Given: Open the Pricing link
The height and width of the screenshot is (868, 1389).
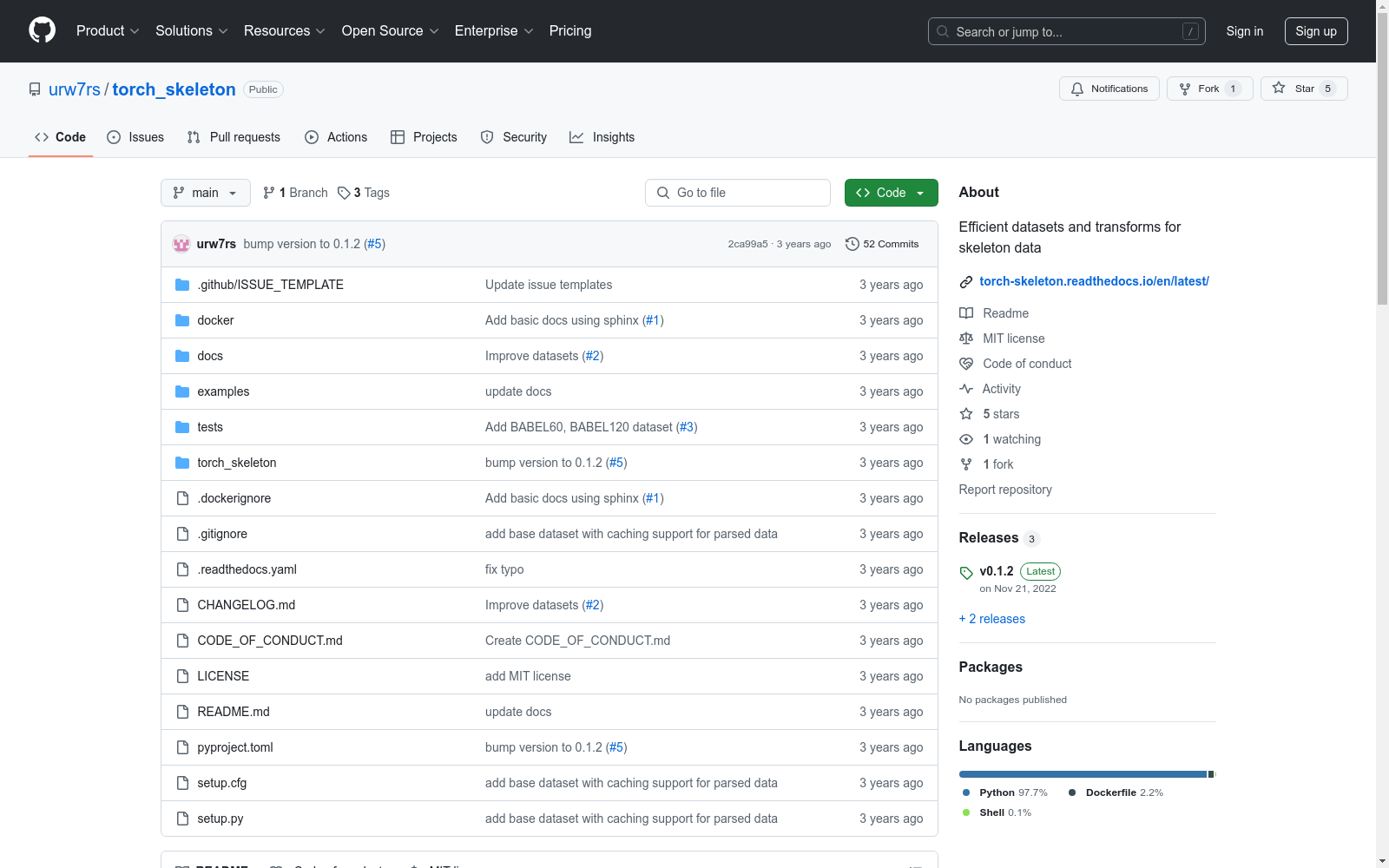Looking at the screenshot, I should (x=570, y=31).
